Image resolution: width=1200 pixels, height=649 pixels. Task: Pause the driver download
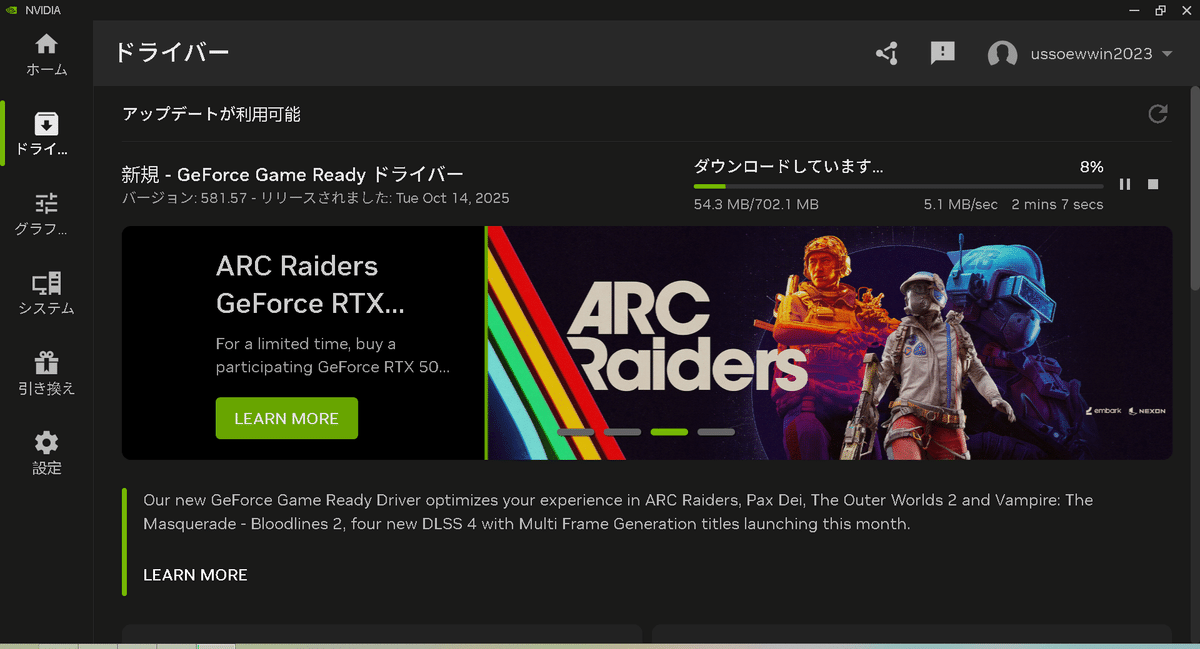click(x=1125, y=184)
